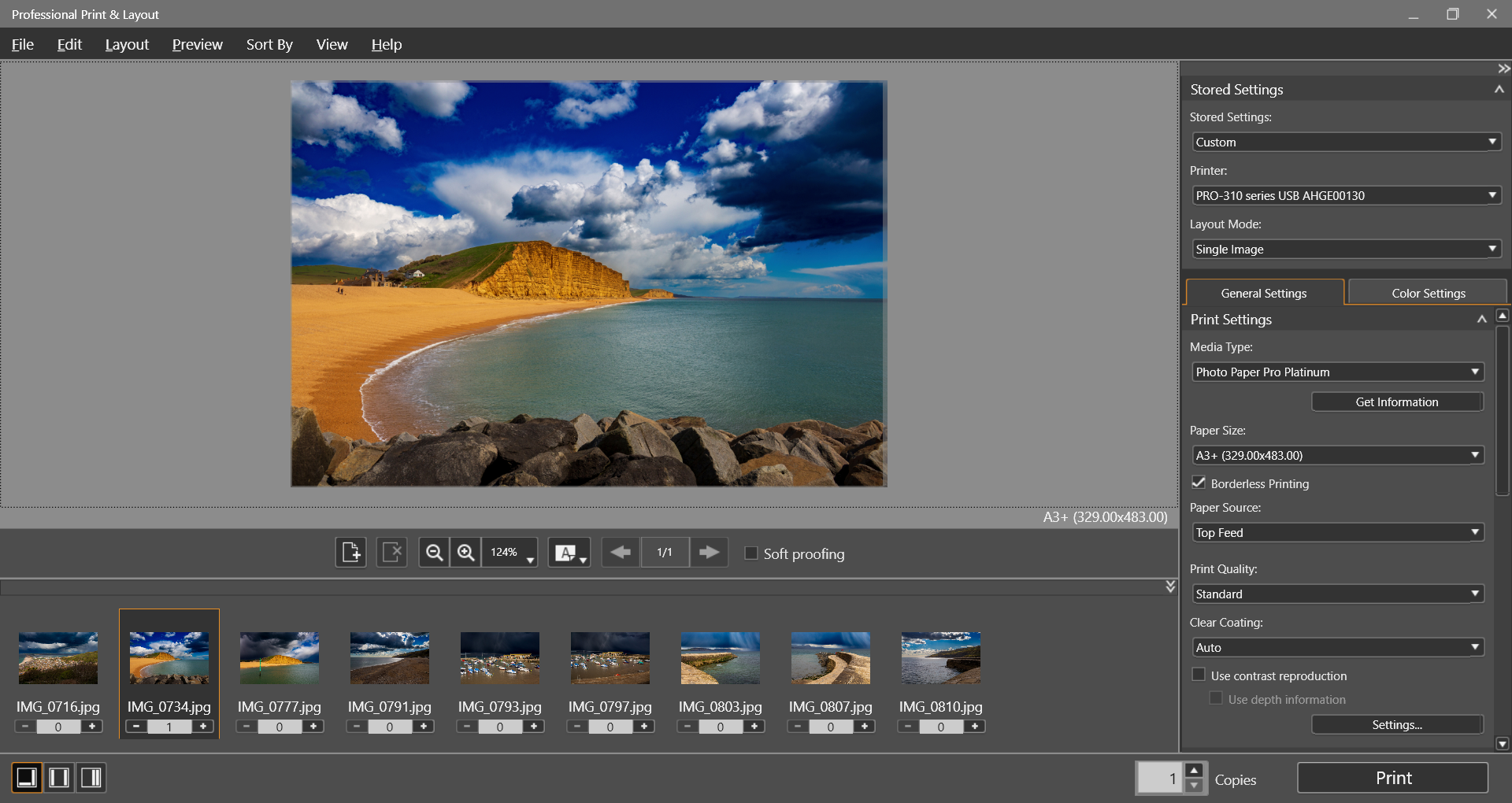Collapse the Stored Settings section
Screen dimensions: 1512x803
(1499, 90)
